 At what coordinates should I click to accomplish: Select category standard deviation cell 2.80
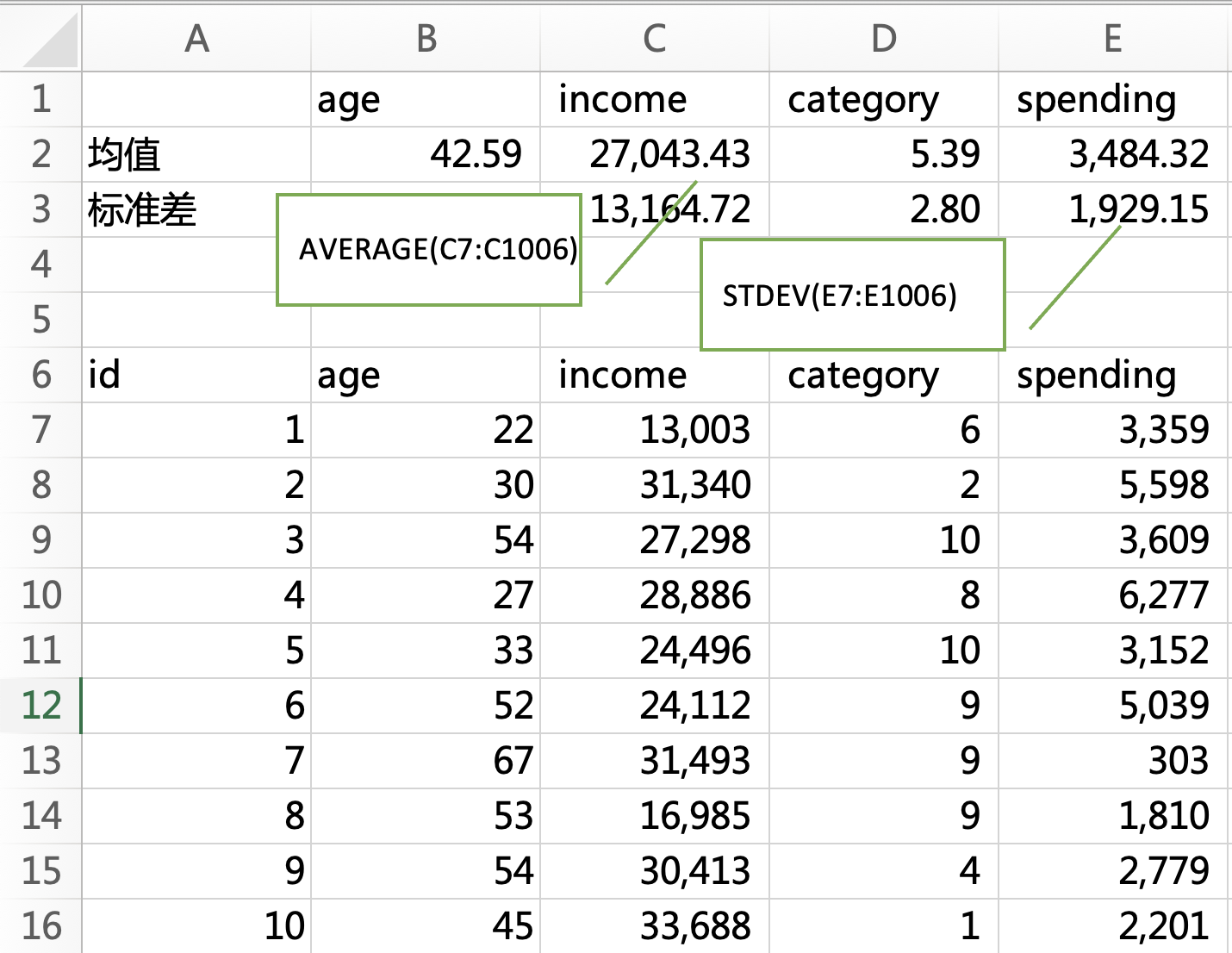coord(884,209)
